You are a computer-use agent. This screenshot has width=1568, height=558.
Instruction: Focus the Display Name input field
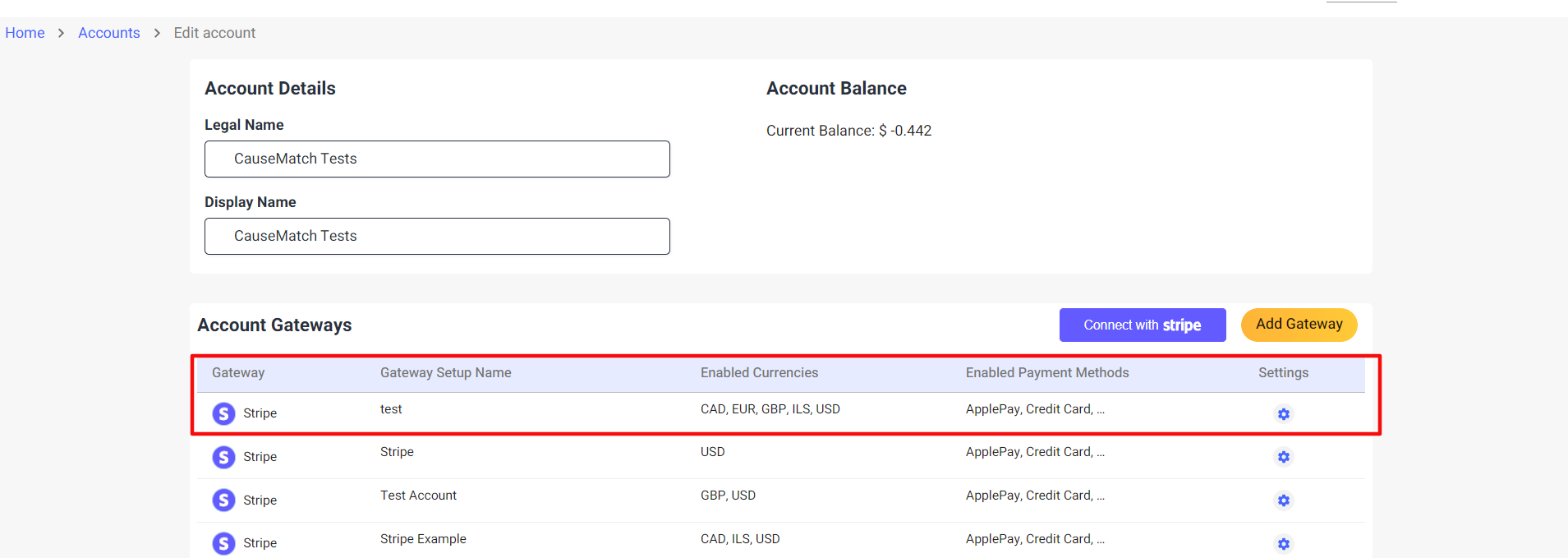(437, 236)
